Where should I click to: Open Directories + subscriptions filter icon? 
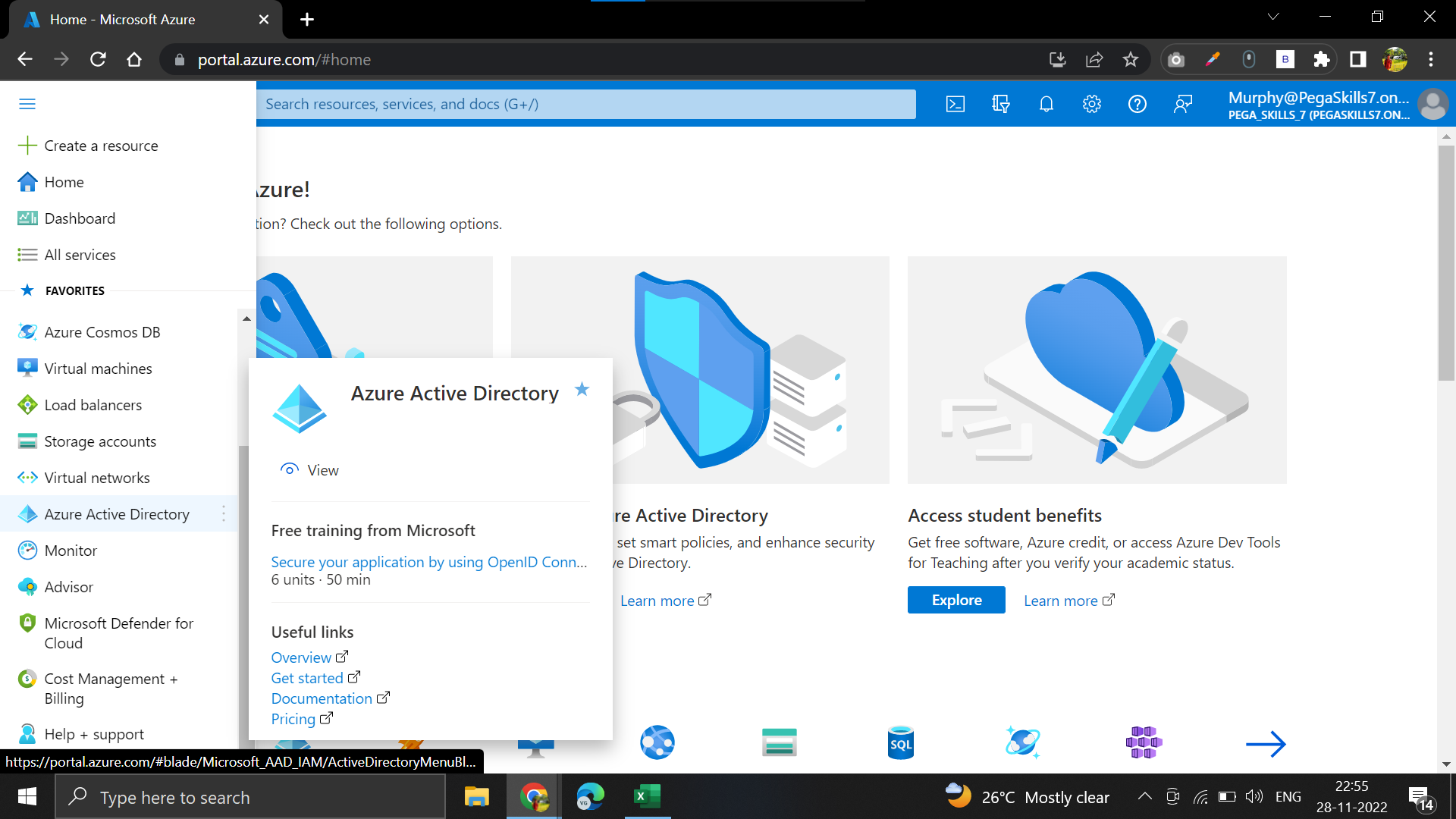click(1001, 104)
